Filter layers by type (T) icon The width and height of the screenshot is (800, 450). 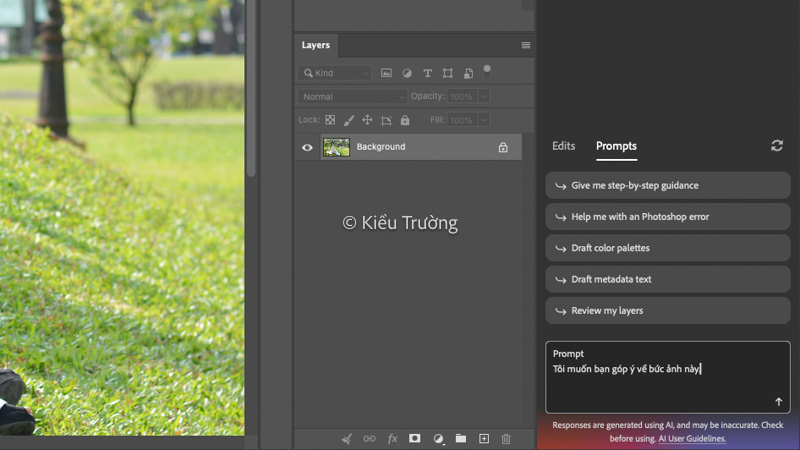[x=428, y=73]
